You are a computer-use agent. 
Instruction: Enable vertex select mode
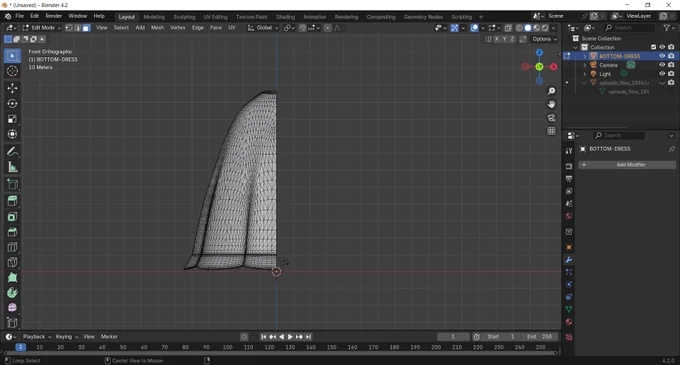point(69,28)
